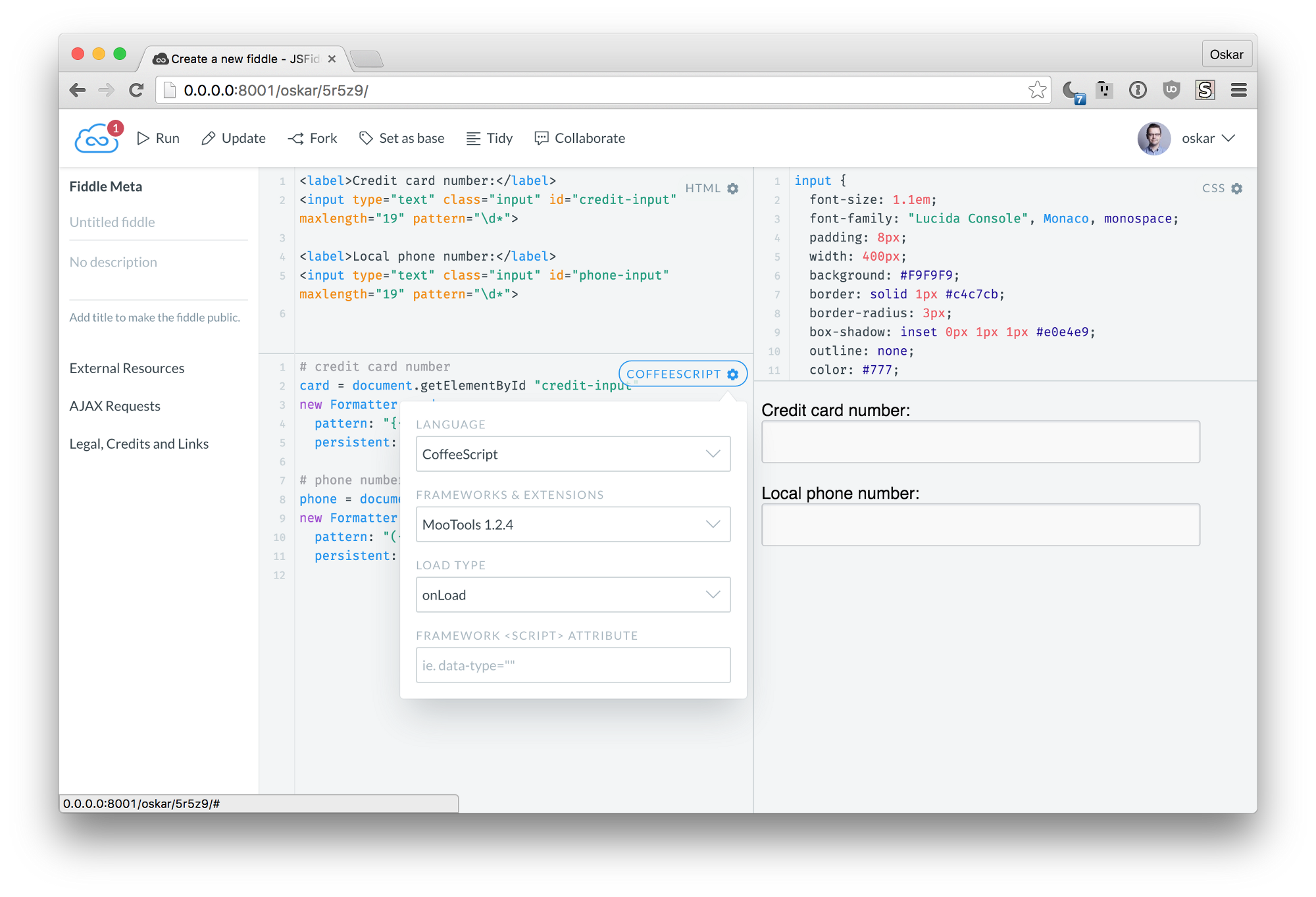
Task: Expand the oskar user account menu
Action: [1207, 139]
